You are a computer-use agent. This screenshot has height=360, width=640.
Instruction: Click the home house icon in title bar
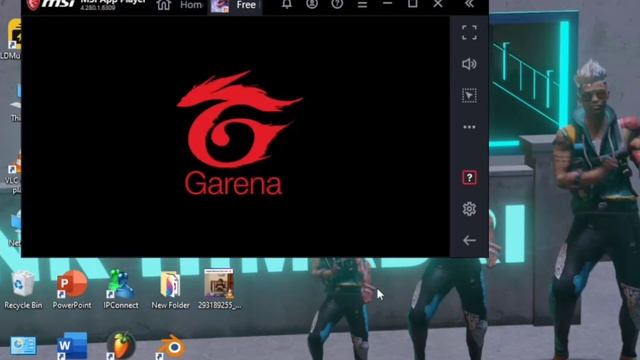pos(164,4)
